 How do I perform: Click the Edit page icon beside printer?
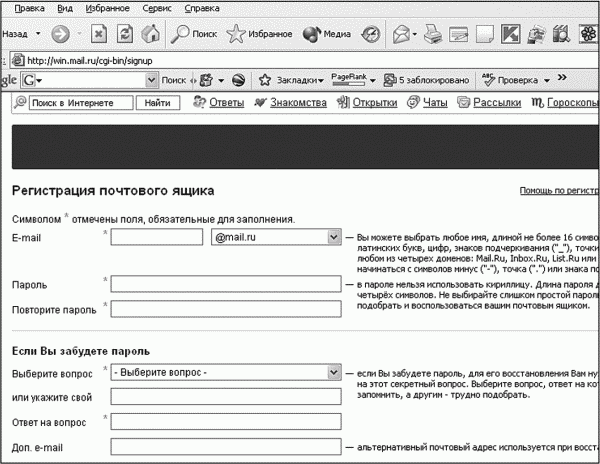pos(458,34)
